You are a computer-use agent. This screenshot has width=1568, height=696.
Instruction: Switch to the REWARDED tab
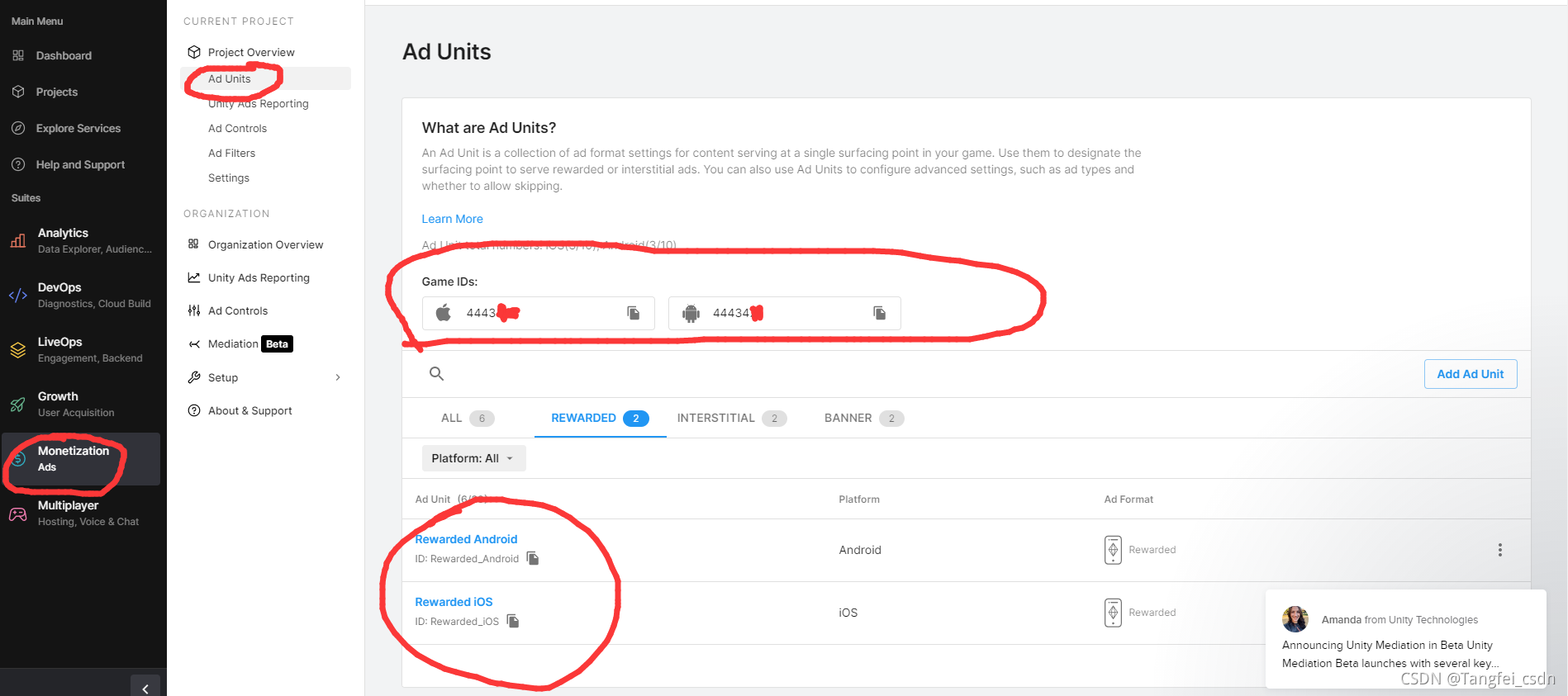pyautogui.click(x=600, y=419)
